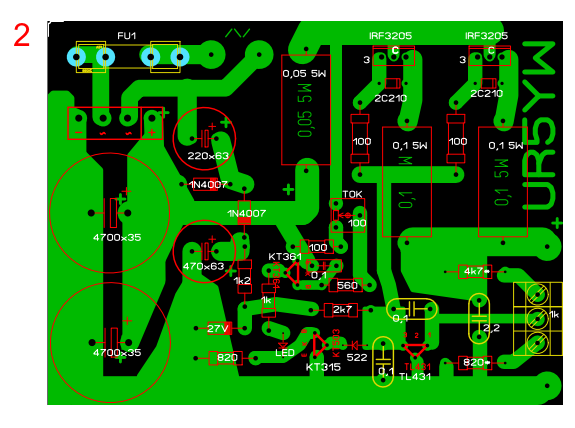
Task: Select the UR5YW silkscreen text
Action: tap(539, 126)
